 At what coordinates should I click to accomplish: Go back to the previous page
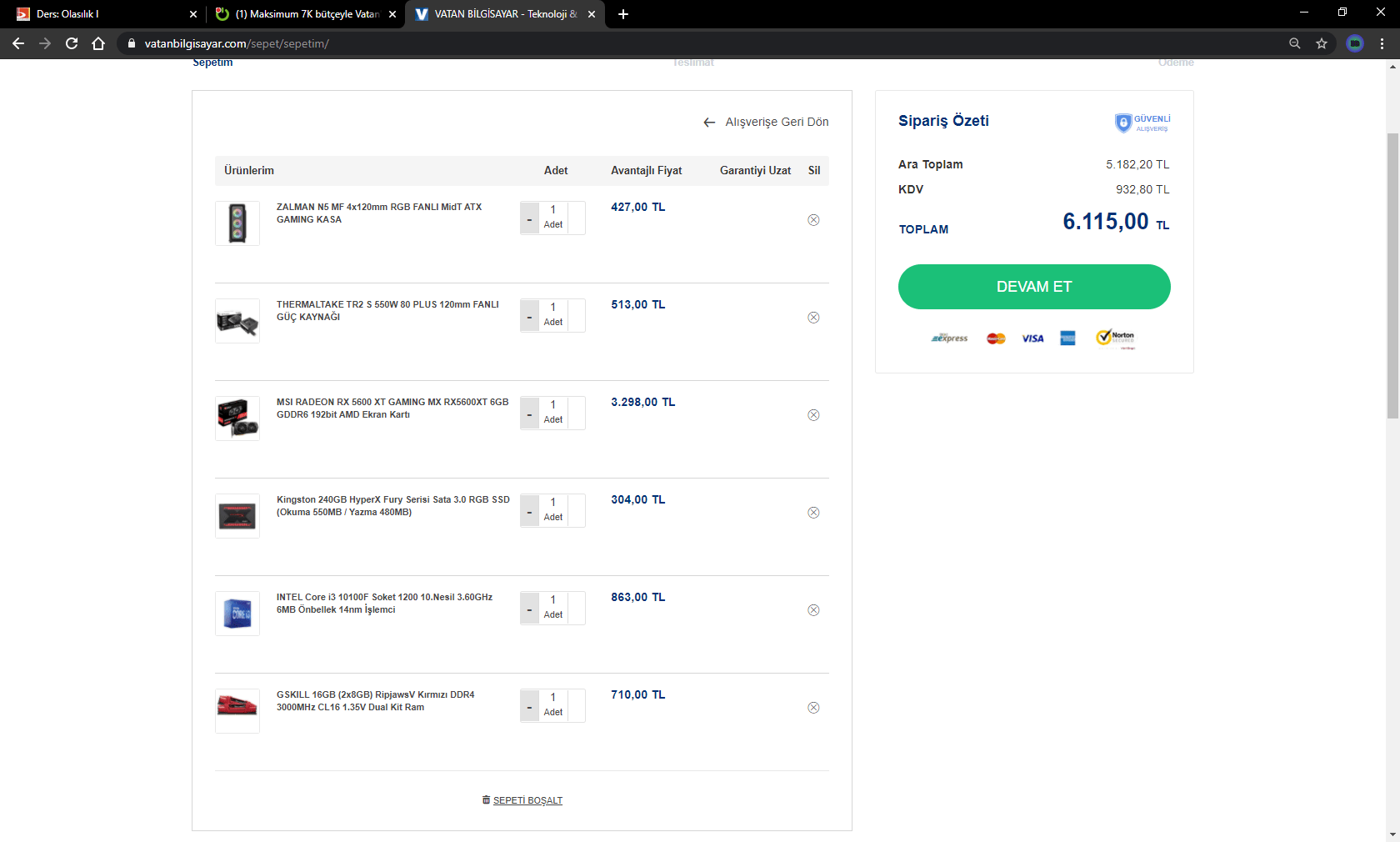[18, 43]
